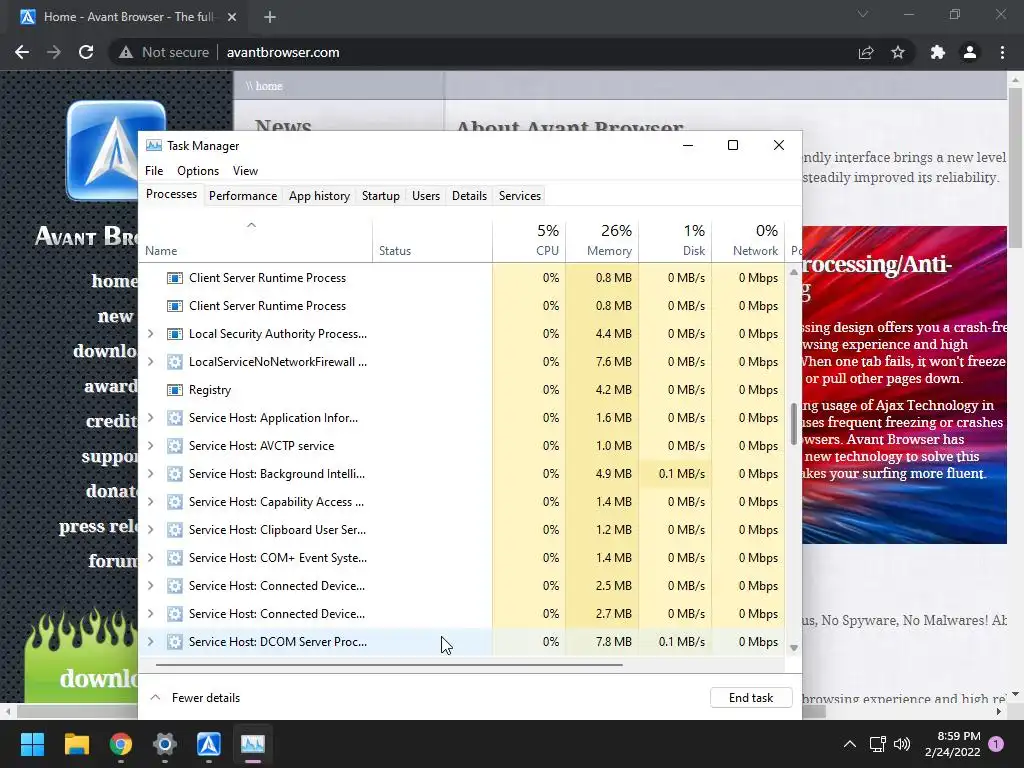Image resolution: width=1024 pixels, height=768 pixels.
Task: Click the Avant Browser taskbar icon
Action: [x=209, y=744]
